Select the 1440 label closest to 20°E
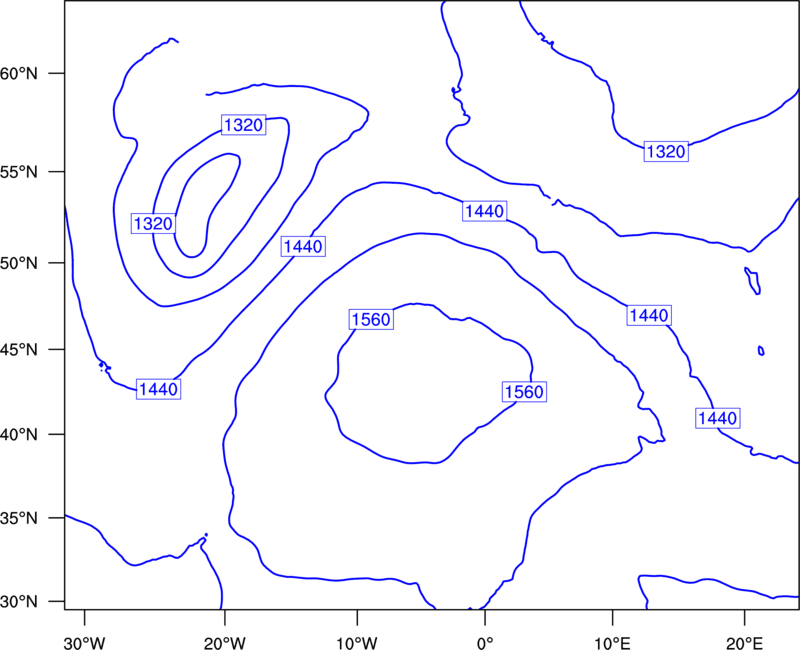This screenshot has width=800, height=650. pos(717,418)
